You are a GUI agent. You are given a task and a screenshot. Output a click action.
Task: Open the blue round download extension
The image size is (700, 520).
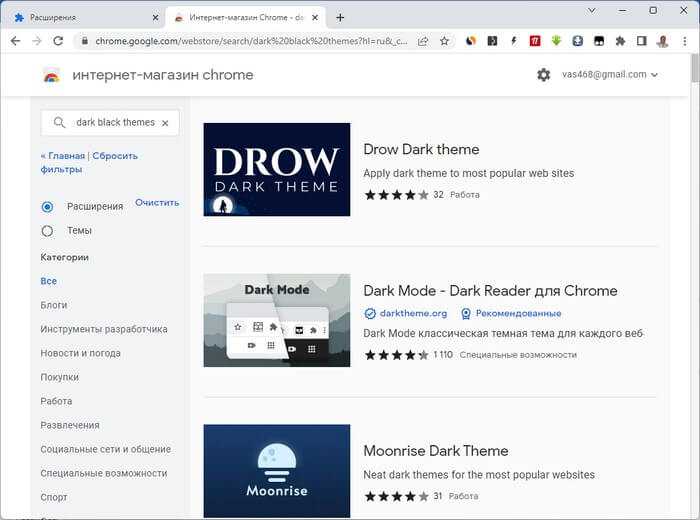(x=578, y=41)
